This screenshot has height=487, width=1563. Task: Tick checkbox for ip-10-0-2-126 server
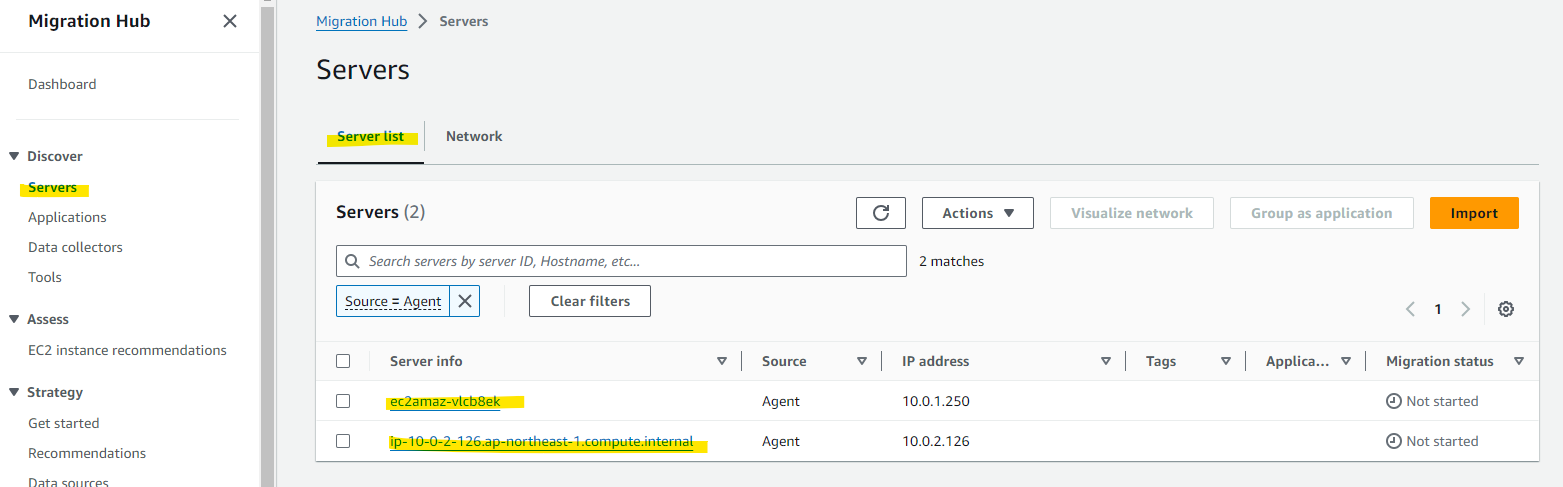click(x=343, y=441)
